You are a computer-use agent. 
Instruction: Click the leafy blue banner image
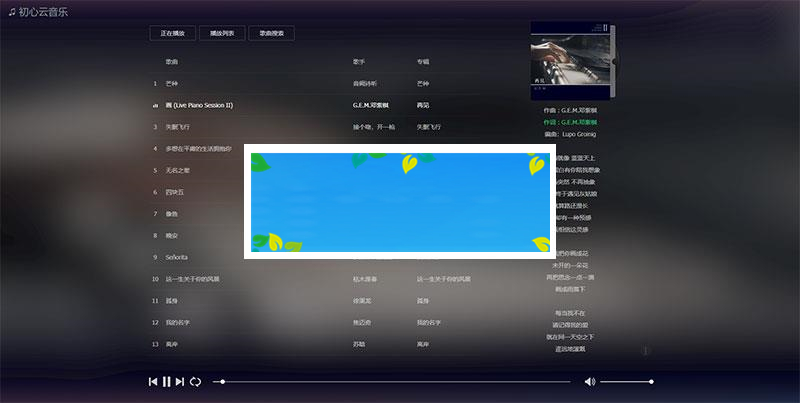[400, 202]
